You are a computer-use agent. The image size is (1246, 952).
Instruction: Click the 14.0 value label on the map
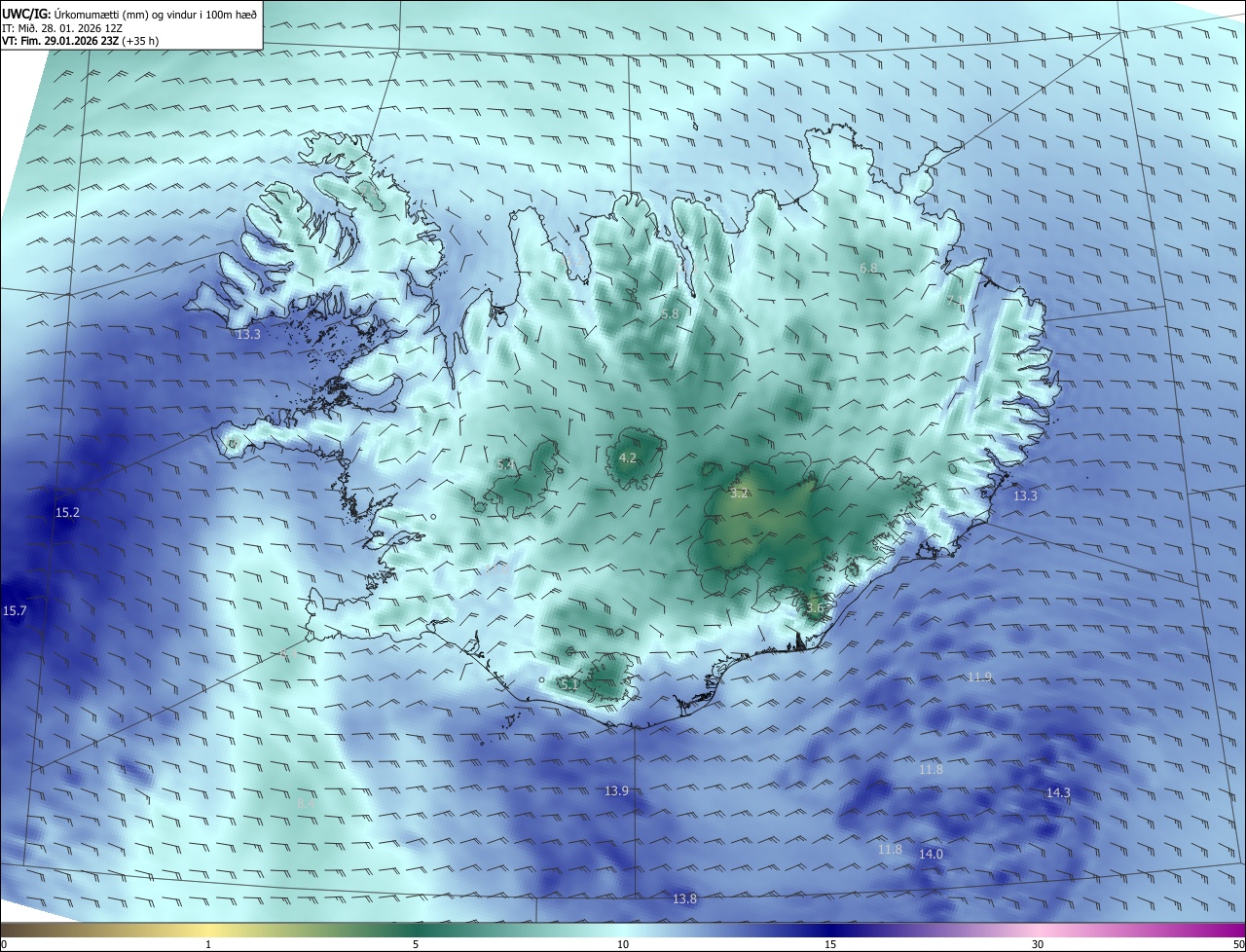(x=931, y=854)
